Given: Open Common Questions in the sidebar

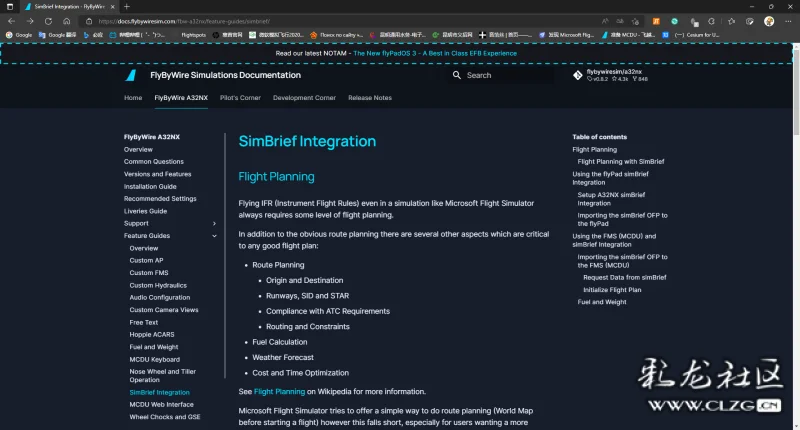Looking at the screenshot, I should click(154, 162).
